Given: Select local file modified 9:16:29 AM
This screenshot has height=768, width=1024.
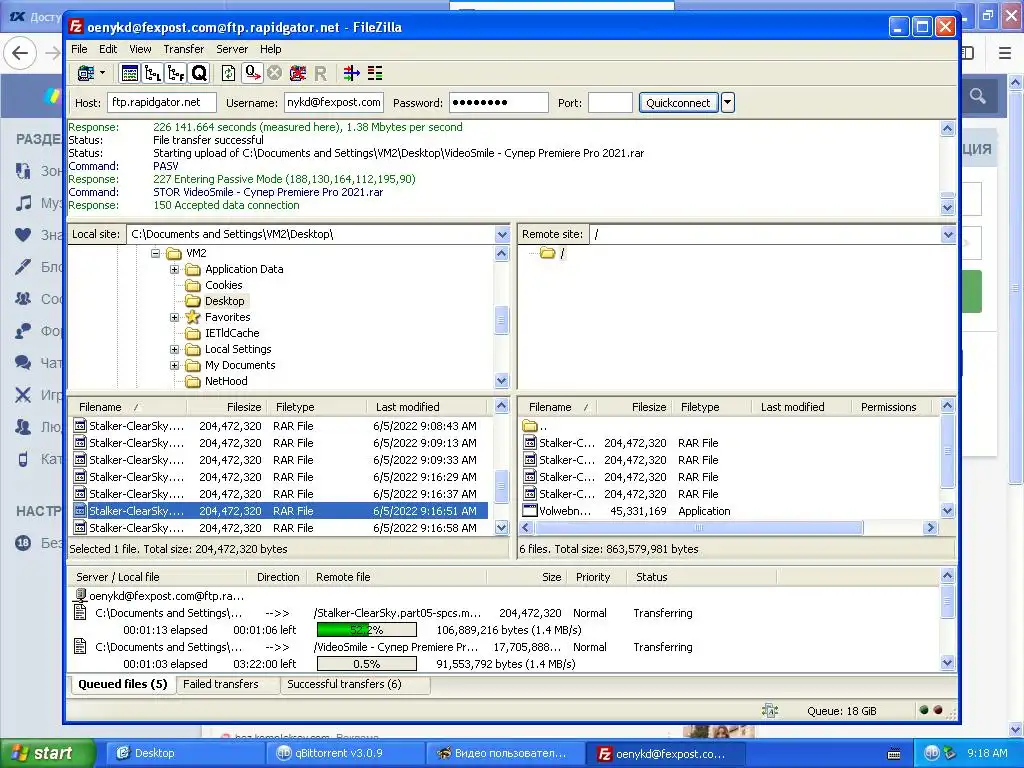Looking at the screenshot, I should 279,477.
